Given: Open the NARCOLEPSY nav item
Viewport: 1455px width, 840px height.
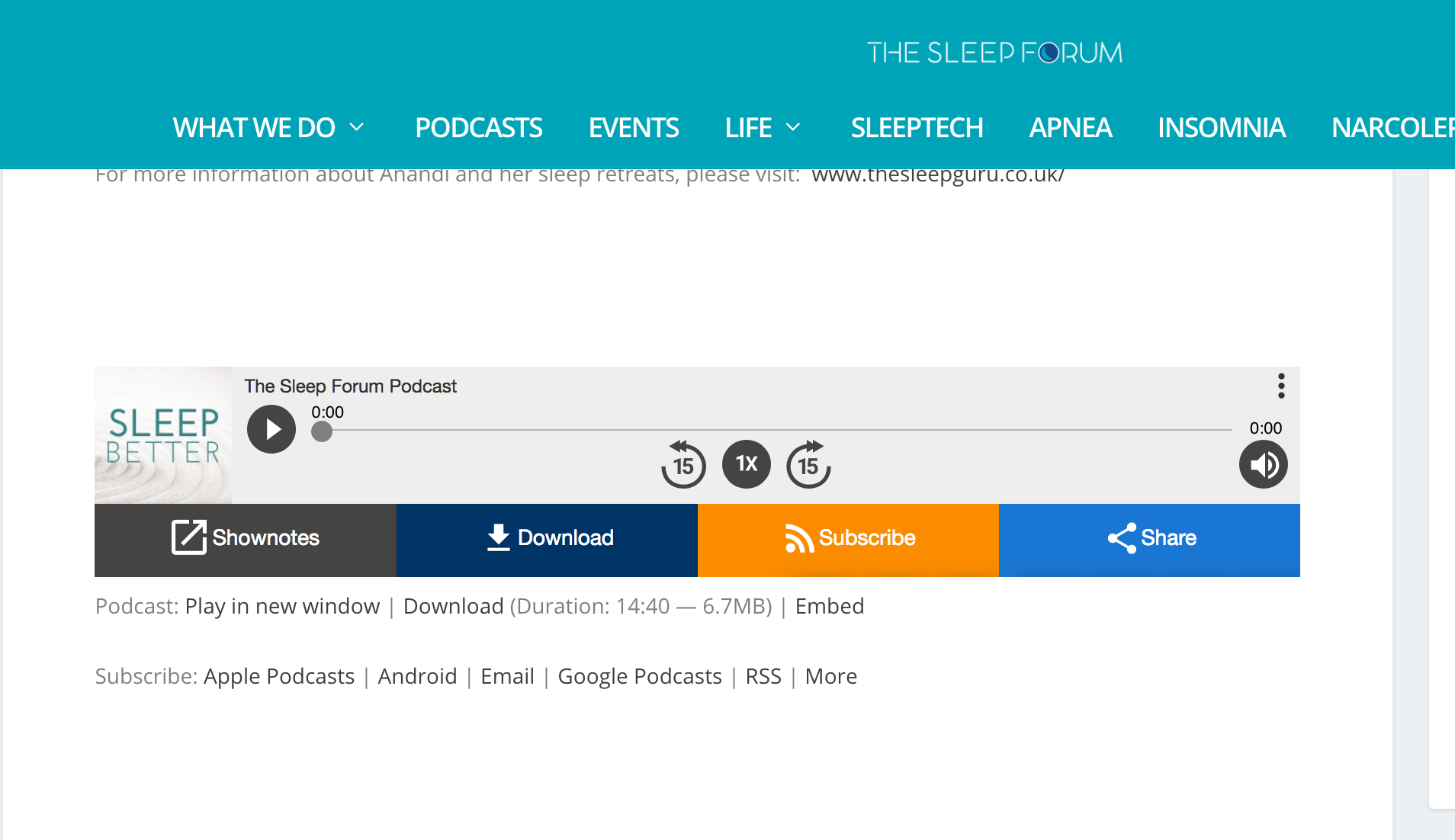Looking at the screenshot, I should point(1393,127).
